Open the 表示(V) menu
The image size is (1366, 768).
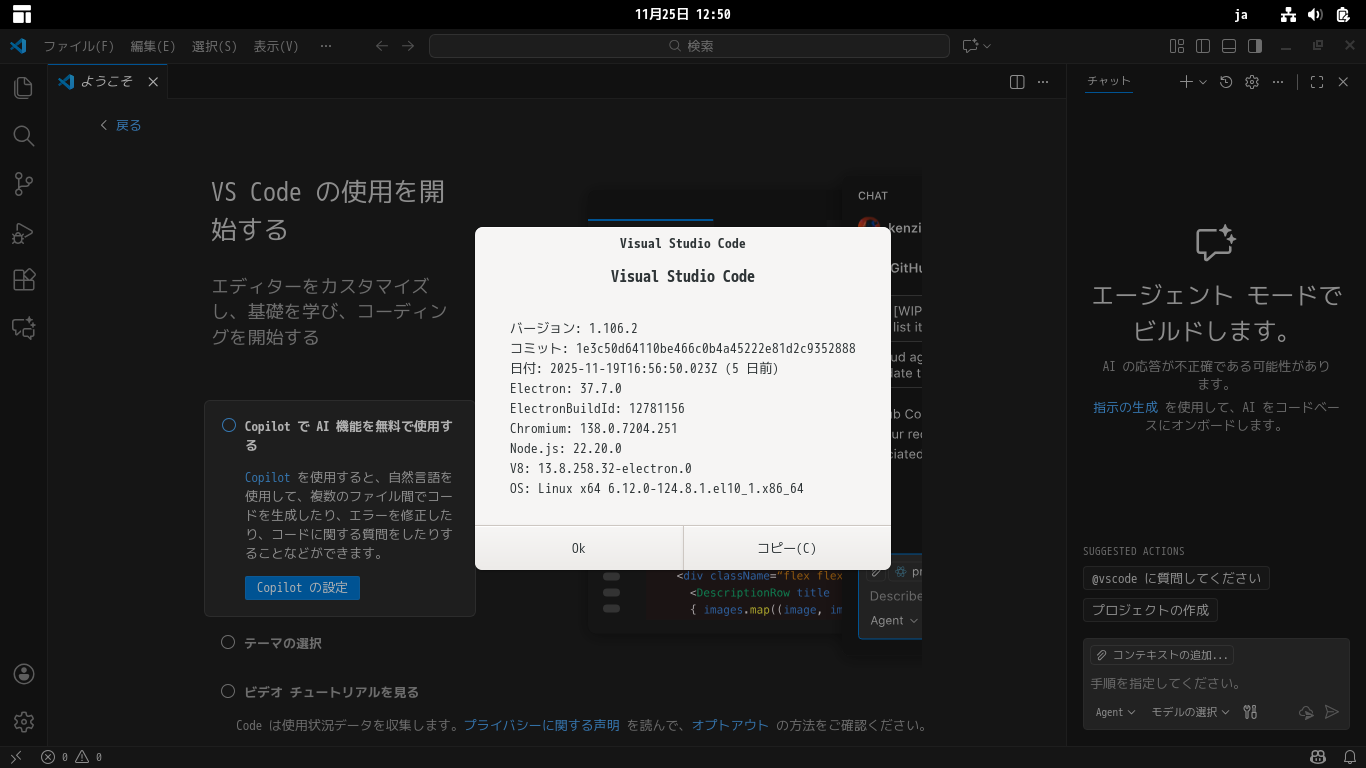[276, 46]
